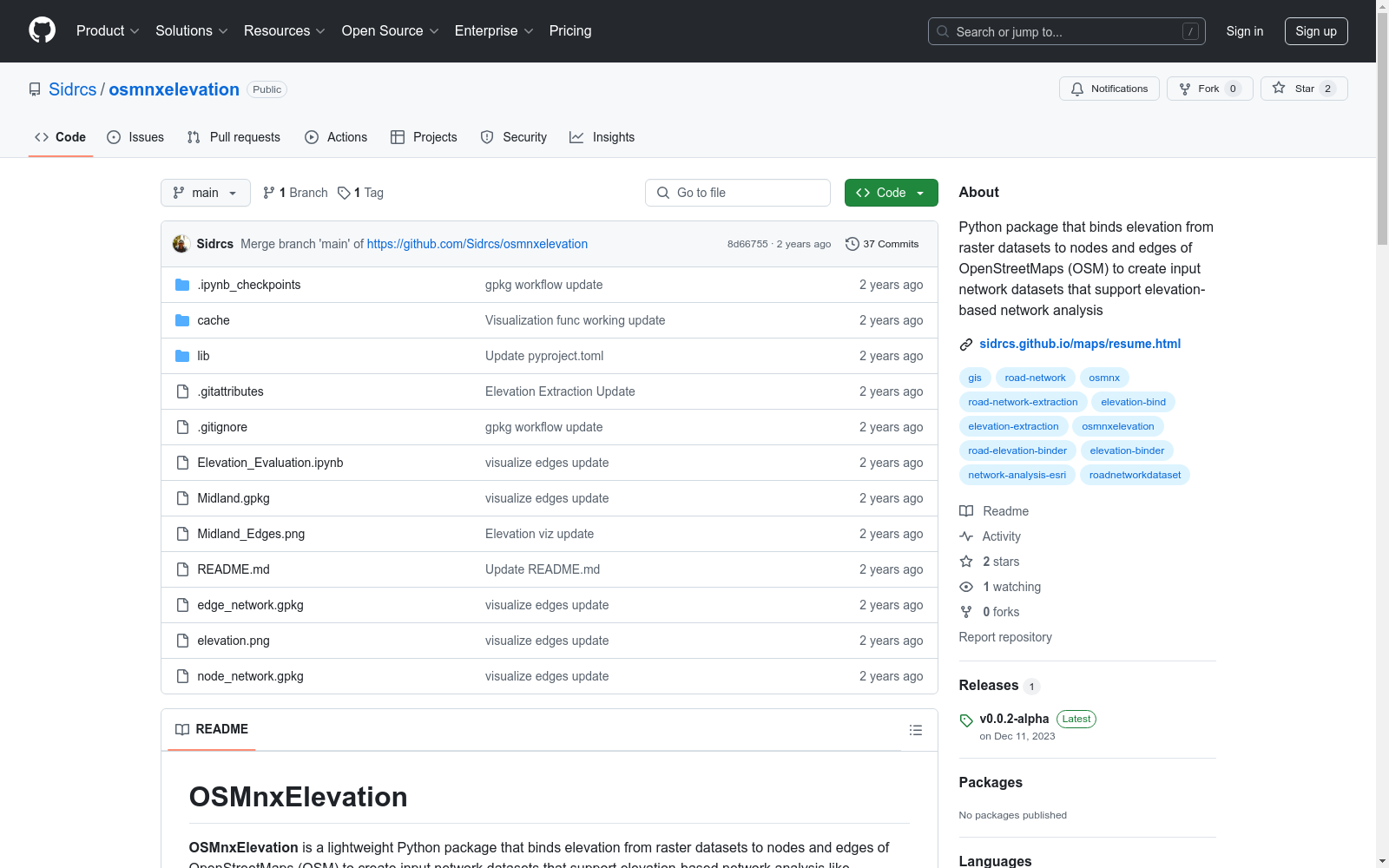
Task: Click the release tag icon for v0.0.2-alpha
Action: pyautogui.click(x=966, y=720)
